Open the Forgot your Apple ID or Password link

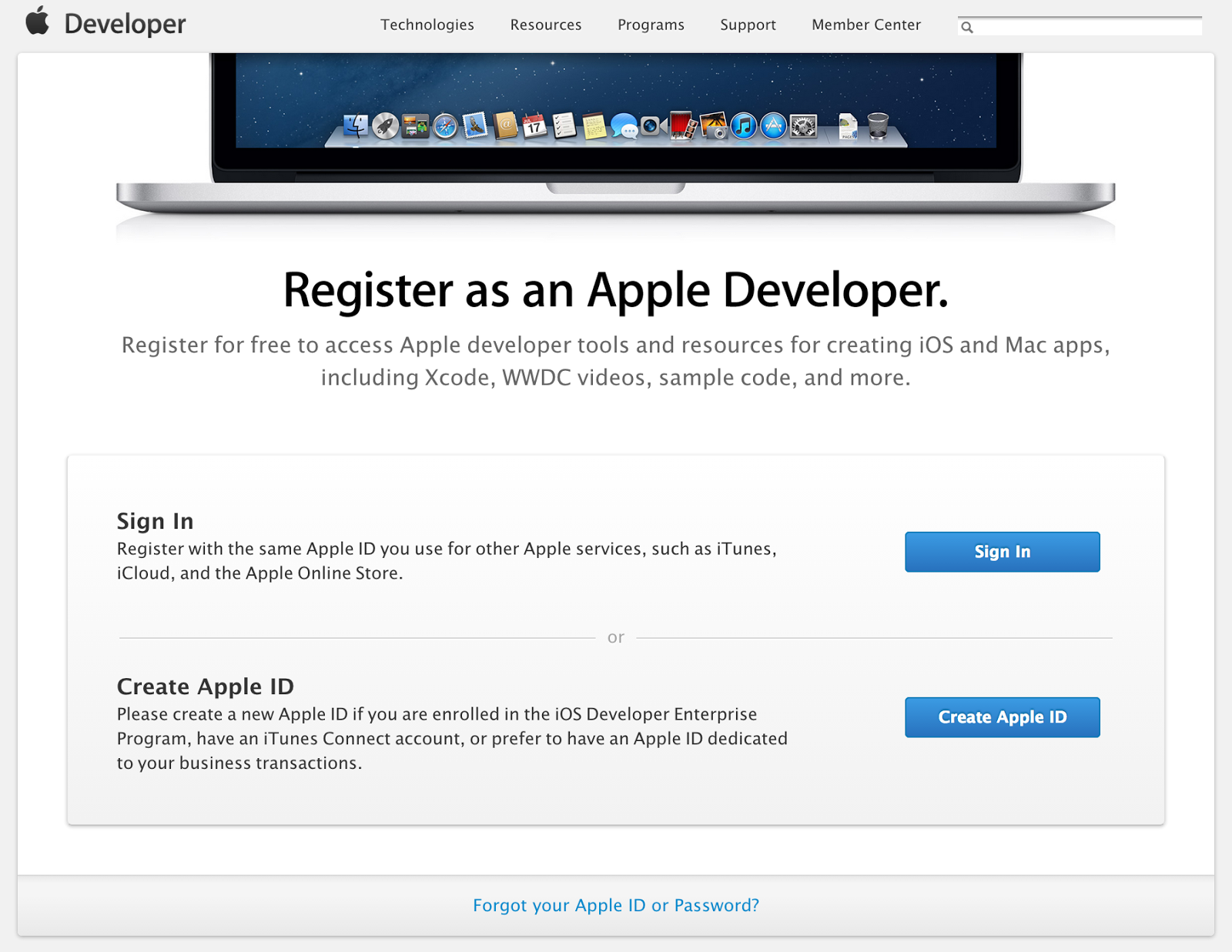point(616,905)
